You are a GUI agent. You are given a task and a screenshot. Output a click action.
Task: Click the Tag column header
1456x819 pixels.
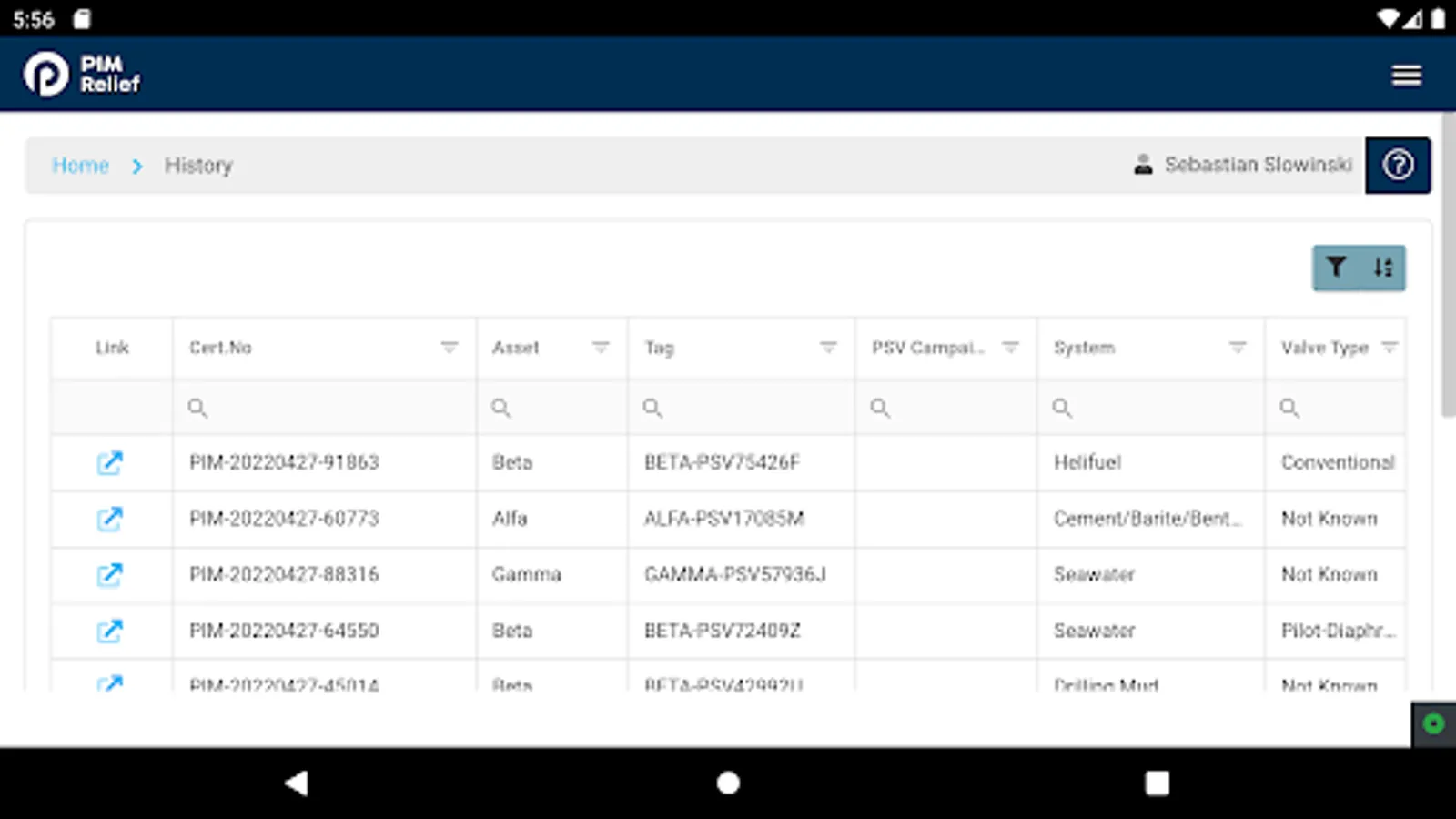point(659,347)
